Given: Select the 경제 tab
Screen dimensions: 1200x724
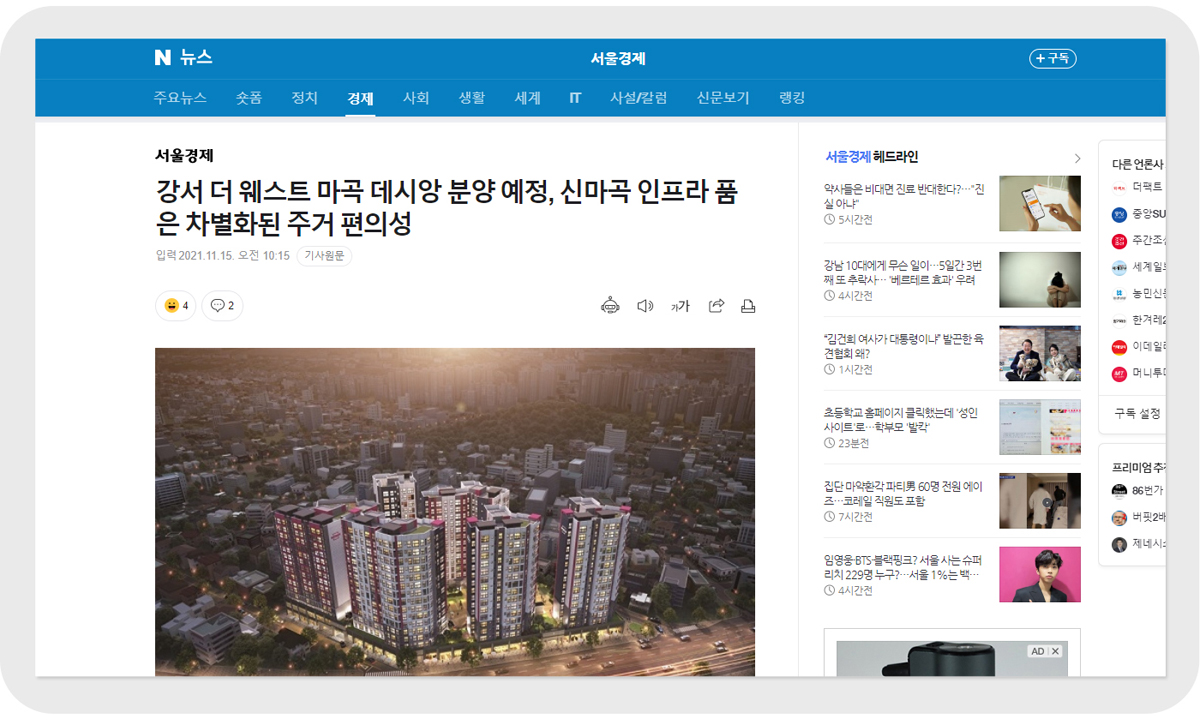Looking at the screenshot, I should [360, 98].
